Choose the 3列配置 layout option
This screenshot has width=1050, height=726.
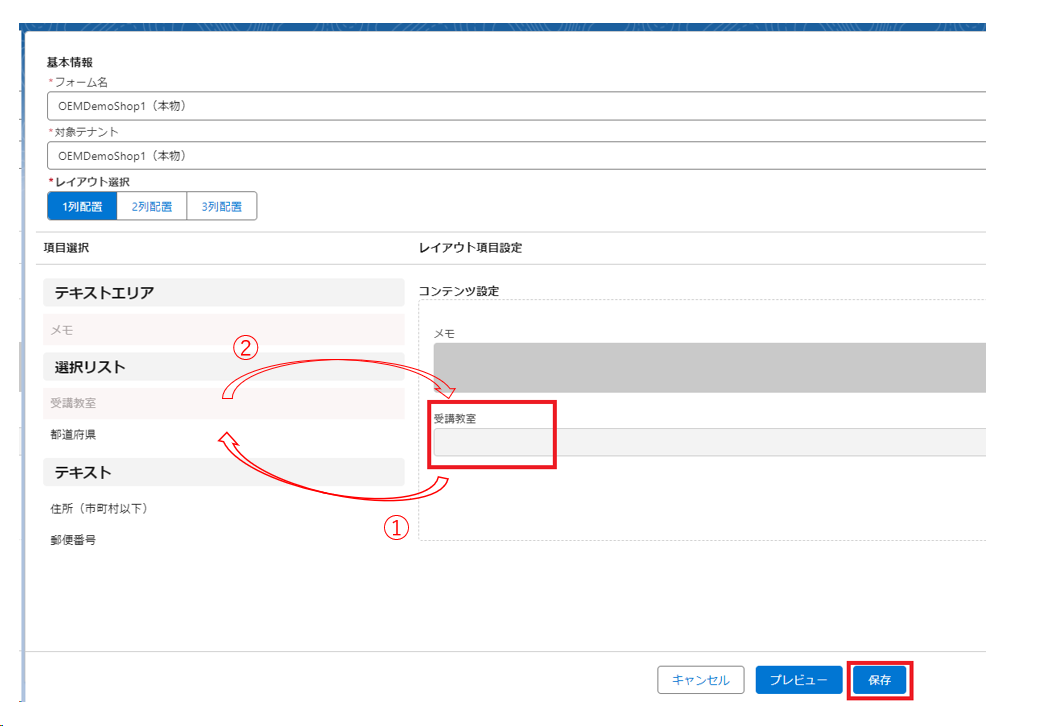pos(222,207)
